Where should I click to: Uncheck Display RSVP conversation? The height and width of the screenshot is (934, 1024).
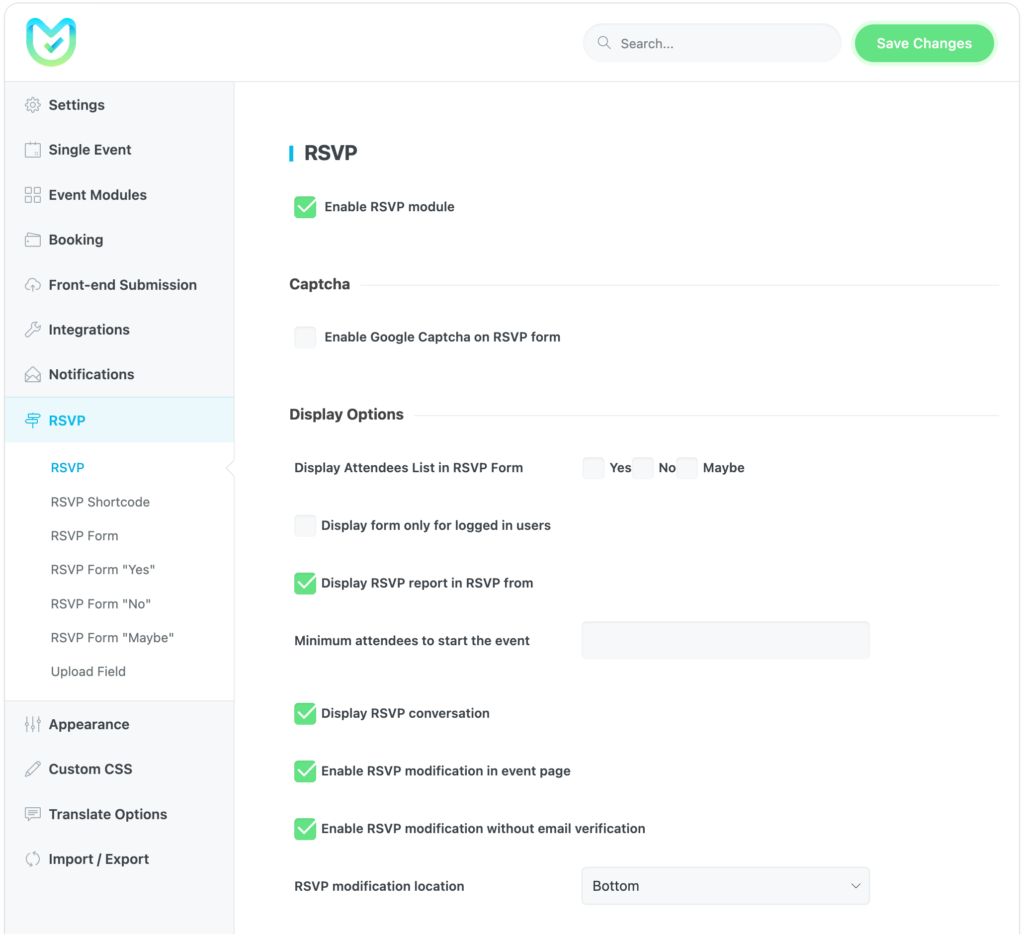(x=305, y=713)
